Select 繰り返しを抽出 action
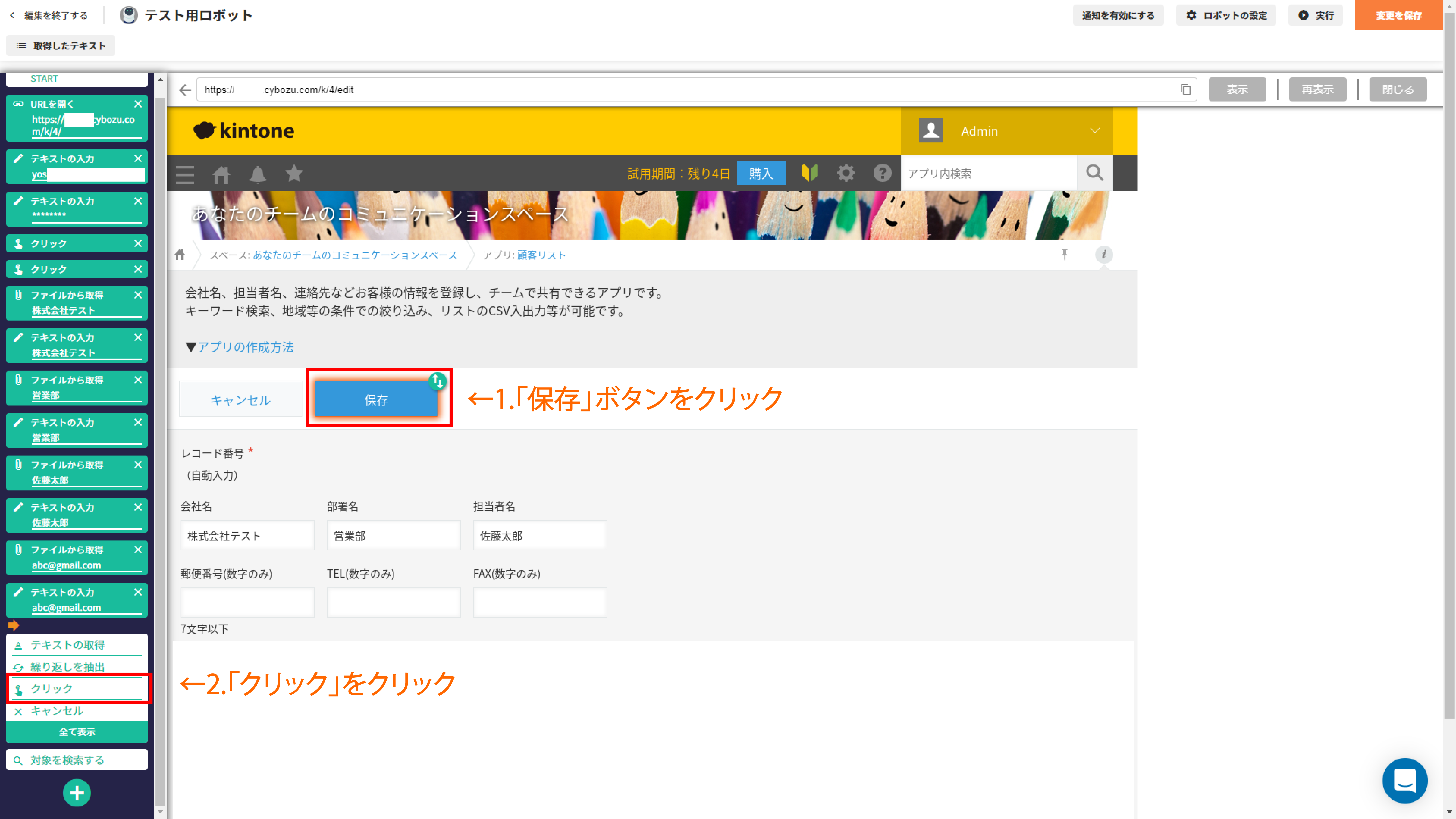The height and width of the screenshot is (819, 1456). pyautogui.click(x=77, y=667)
